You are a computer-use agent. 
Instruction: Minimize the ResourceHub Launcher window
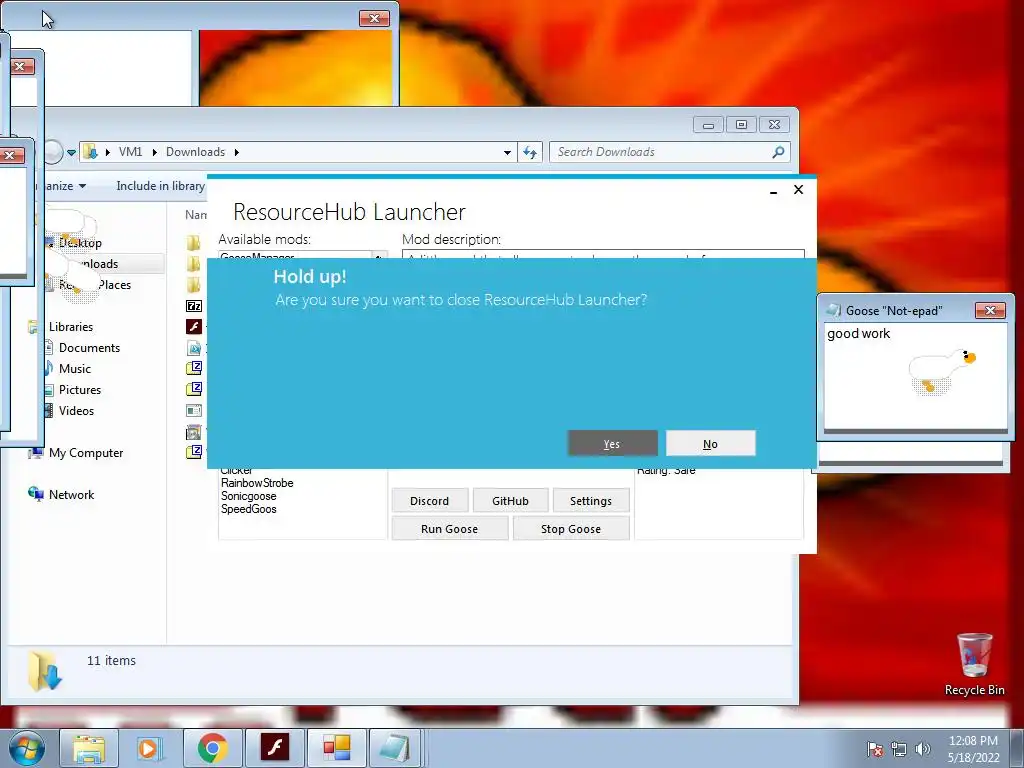point(773,191)
